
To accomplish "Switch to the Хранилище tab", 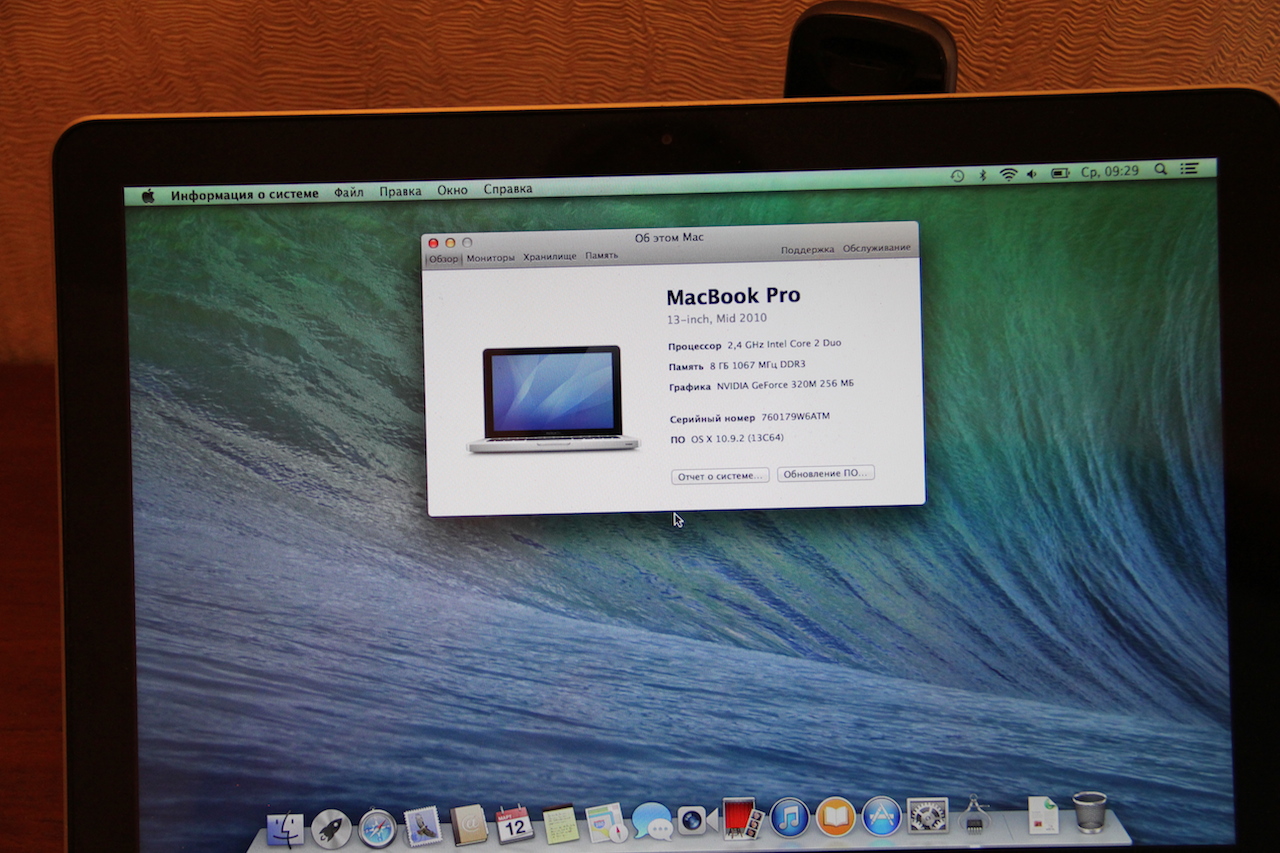I will 550,256.
